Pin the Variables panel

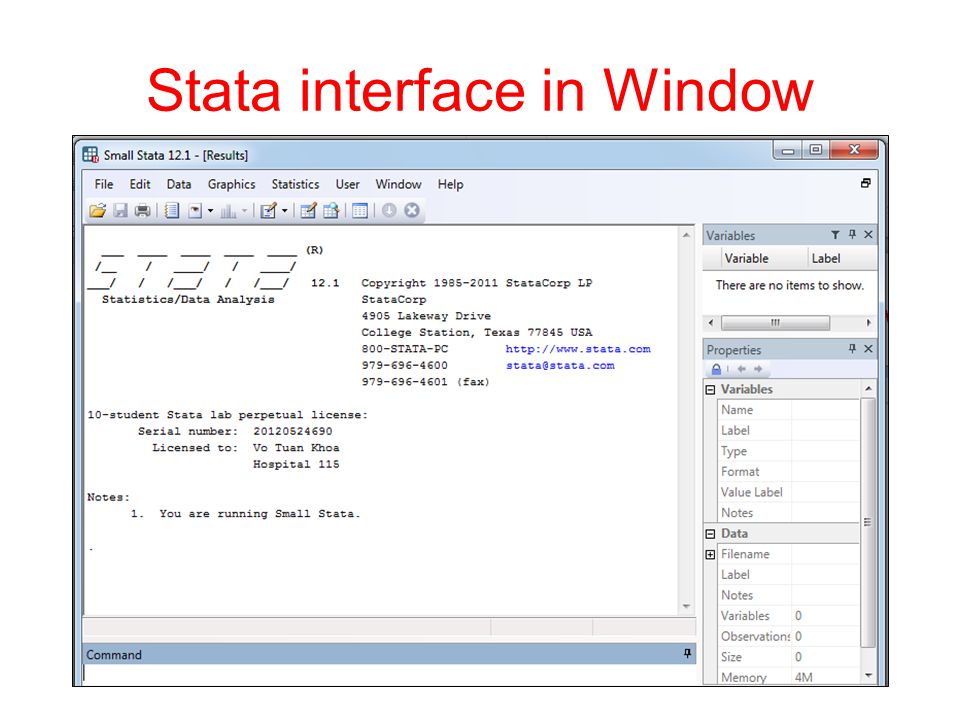852,234
